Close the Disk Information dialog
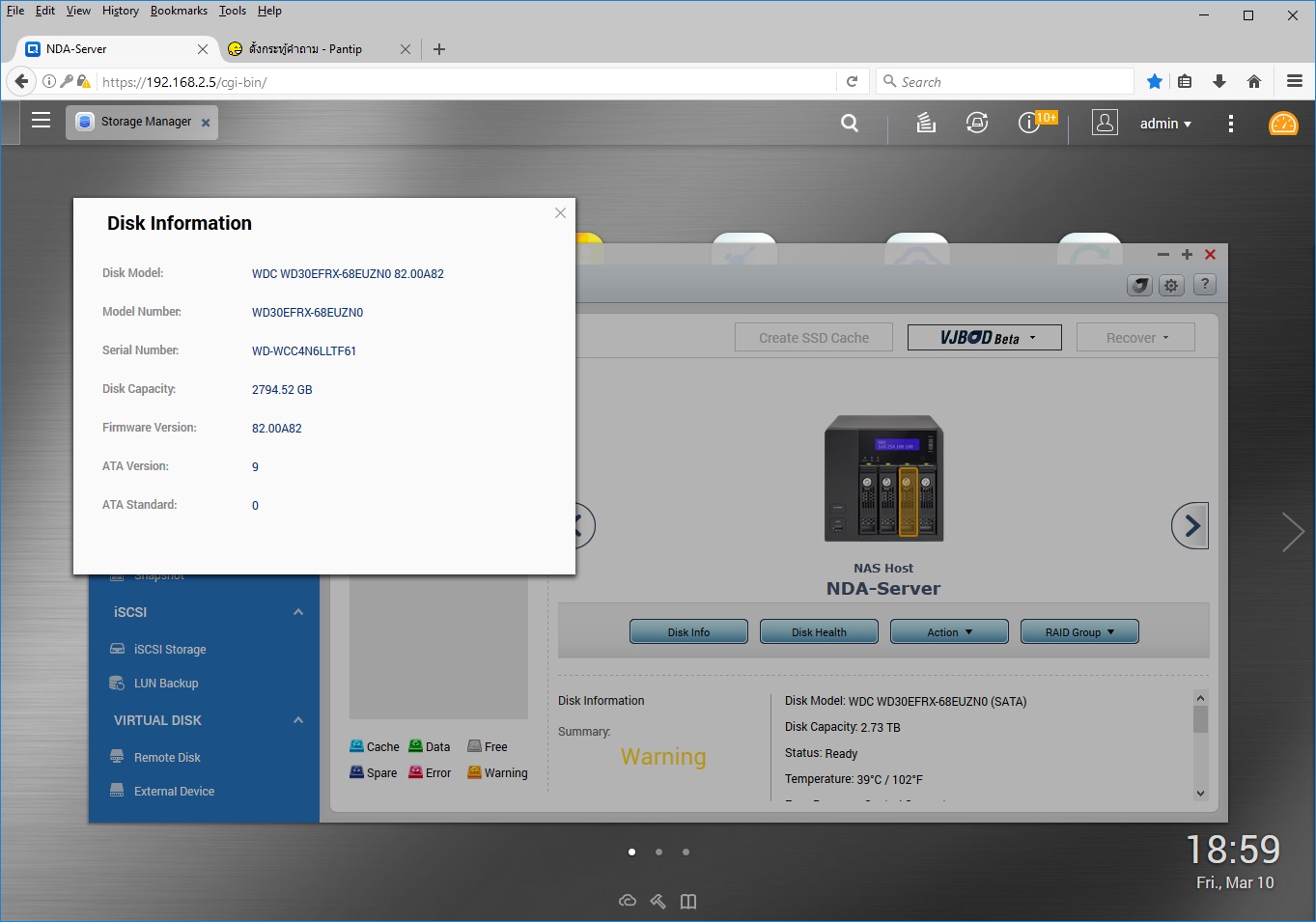This screenshot has height=922, width=1316. click(x=560, y=213)
